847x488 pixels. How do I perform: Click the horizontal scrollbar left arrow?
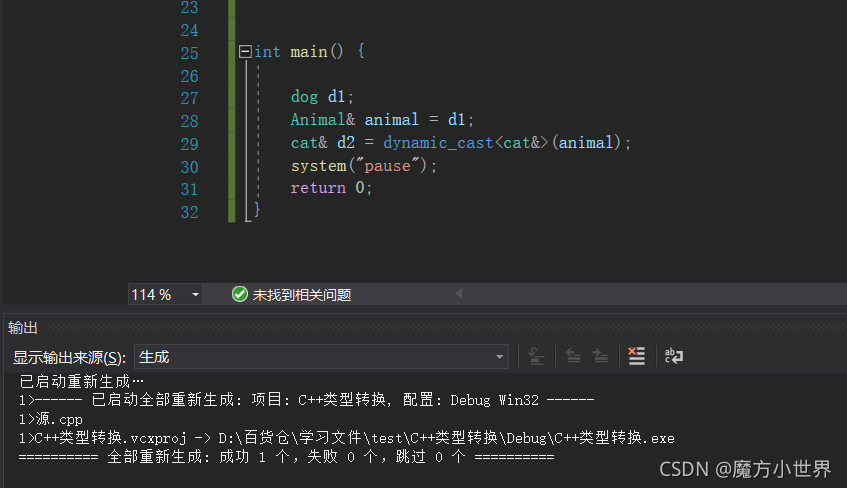pyautogui.click(x=459, y=293)
